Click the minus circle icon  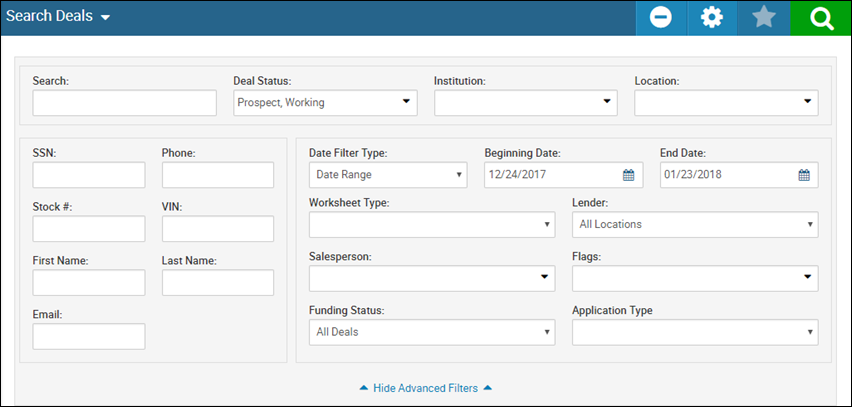click(661, 18)
